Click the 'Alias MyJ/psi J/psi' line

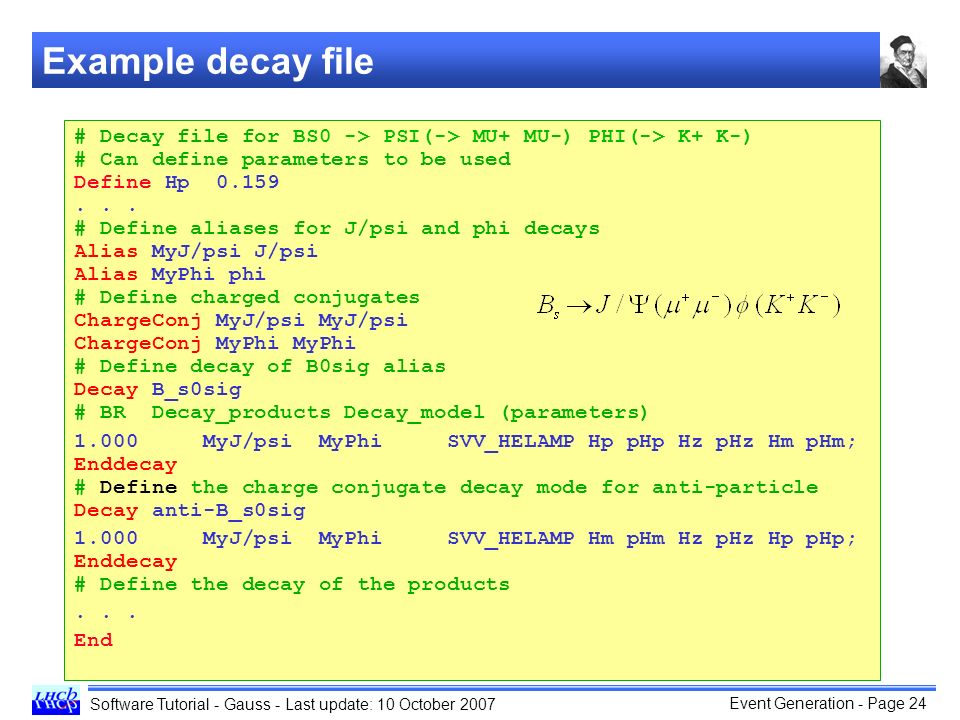coord(195,252)
